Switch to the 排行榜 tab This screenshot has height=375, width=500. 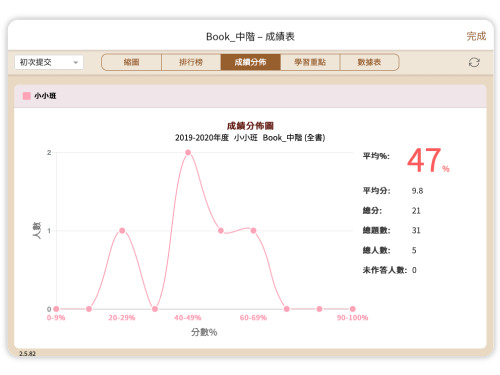click(191, 62)
